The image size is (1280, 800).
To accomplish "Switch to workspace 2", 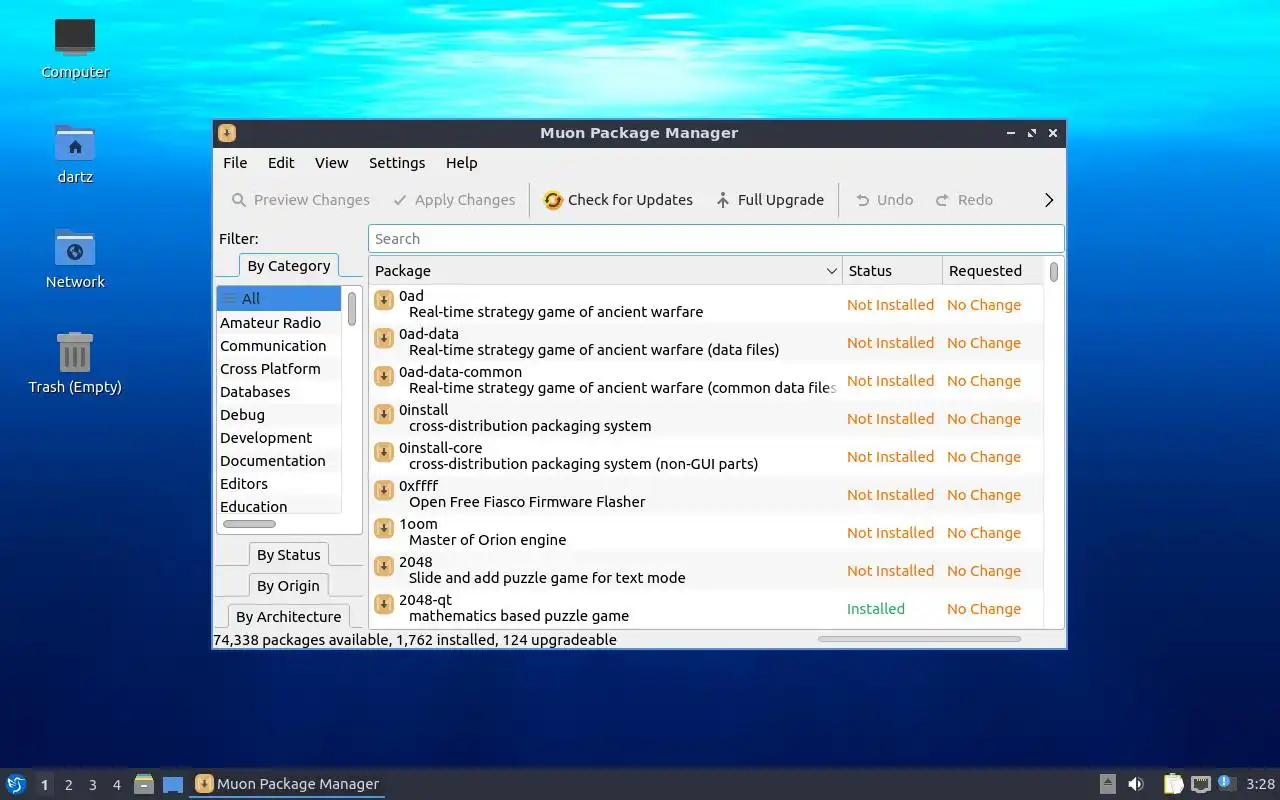I will [x=69, y=785].
